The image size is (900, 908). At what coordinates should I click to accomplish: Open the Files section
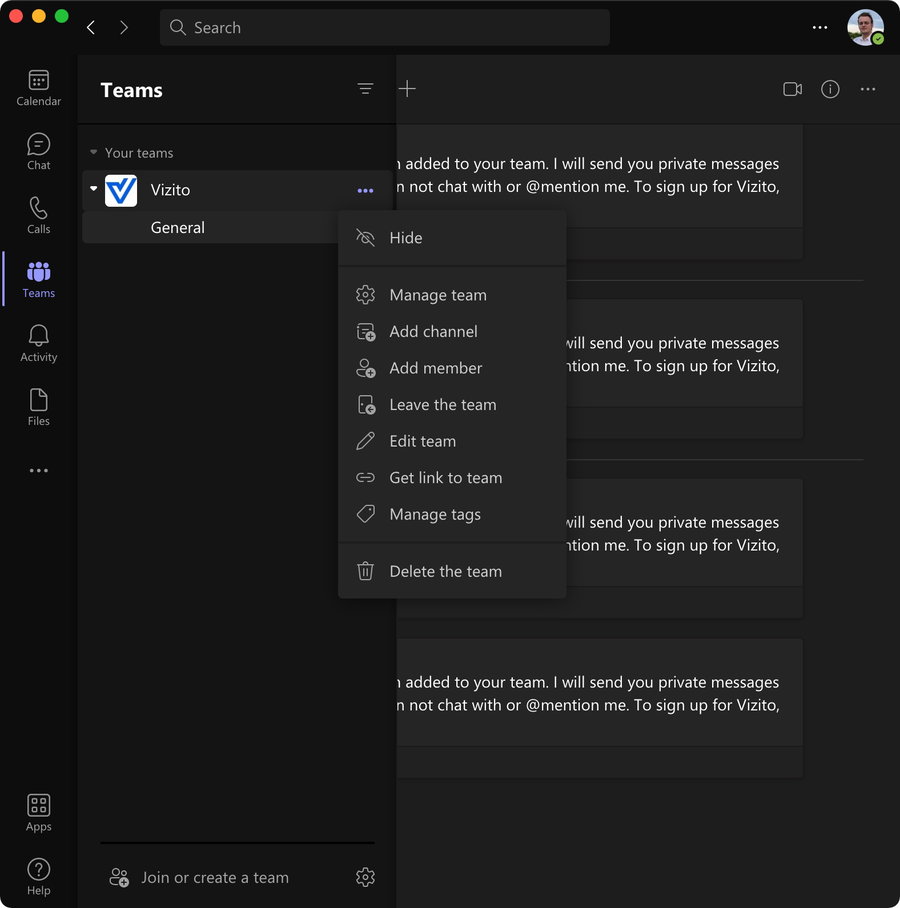[38, 408]
